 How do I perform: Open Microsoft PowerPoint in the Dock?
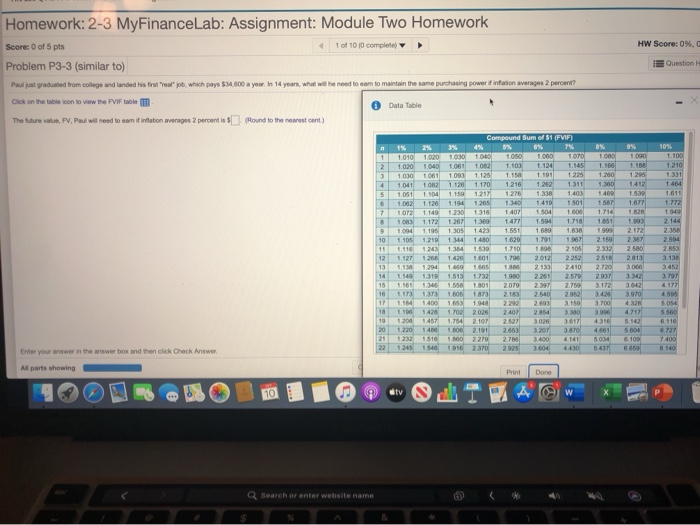point(662,393)
